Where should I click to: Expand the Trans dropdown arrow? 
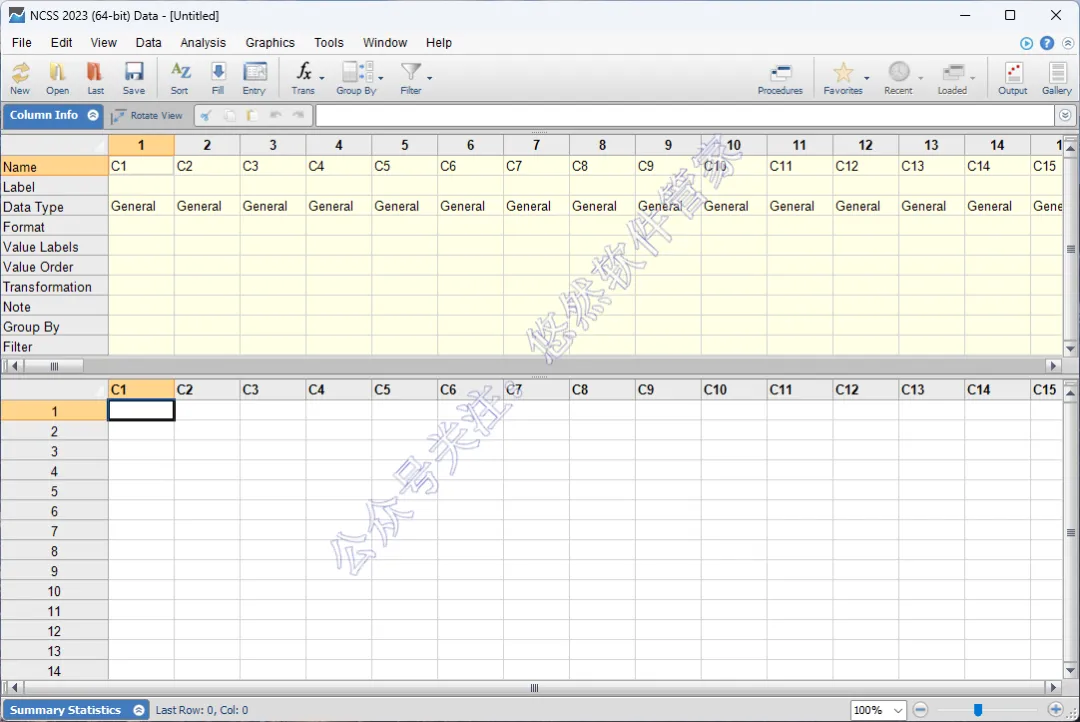click(x=322, y=79)
